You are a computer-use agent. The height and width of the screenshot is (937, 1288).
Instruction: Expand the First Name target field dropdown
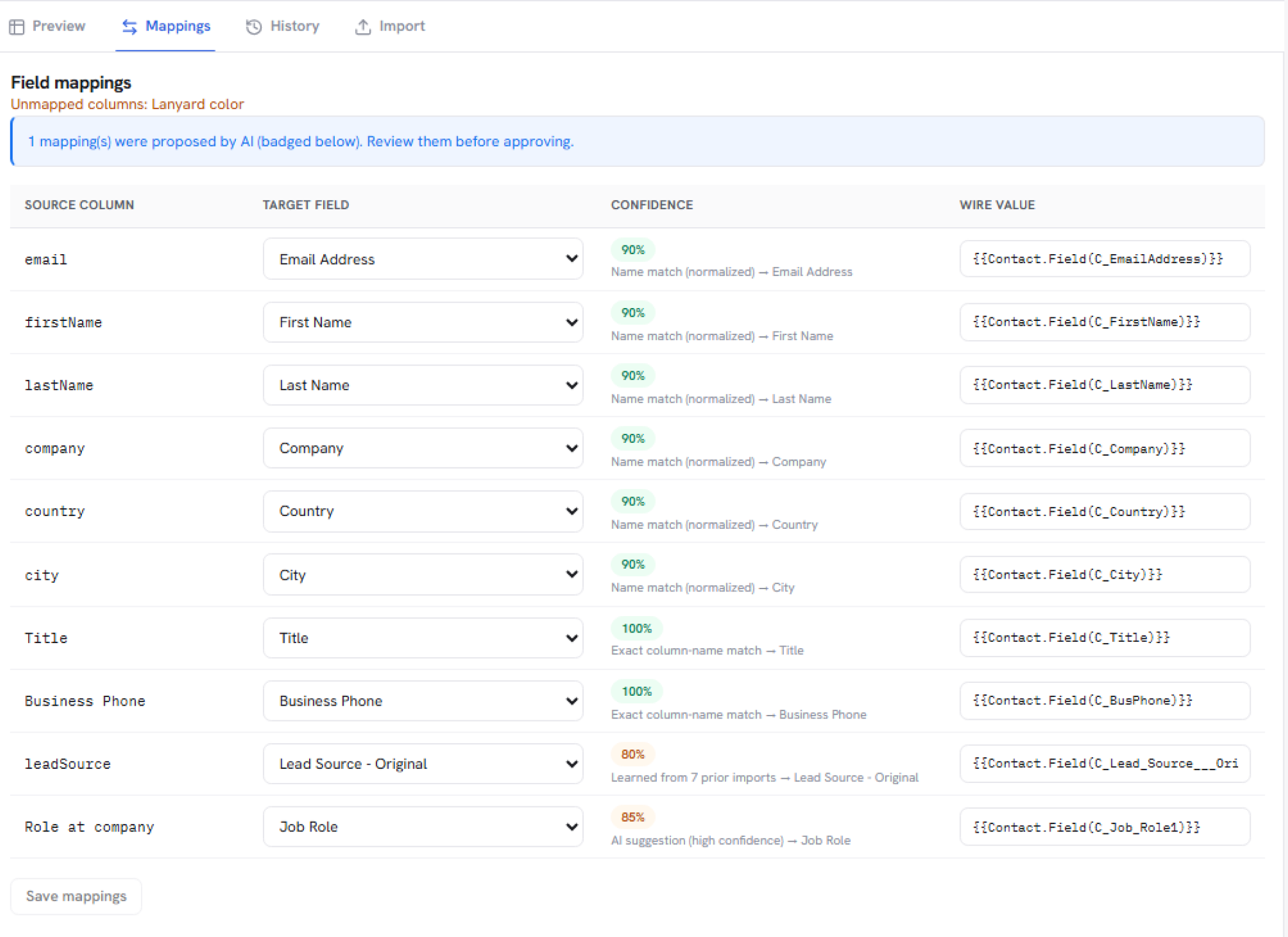tap(423, 322)
